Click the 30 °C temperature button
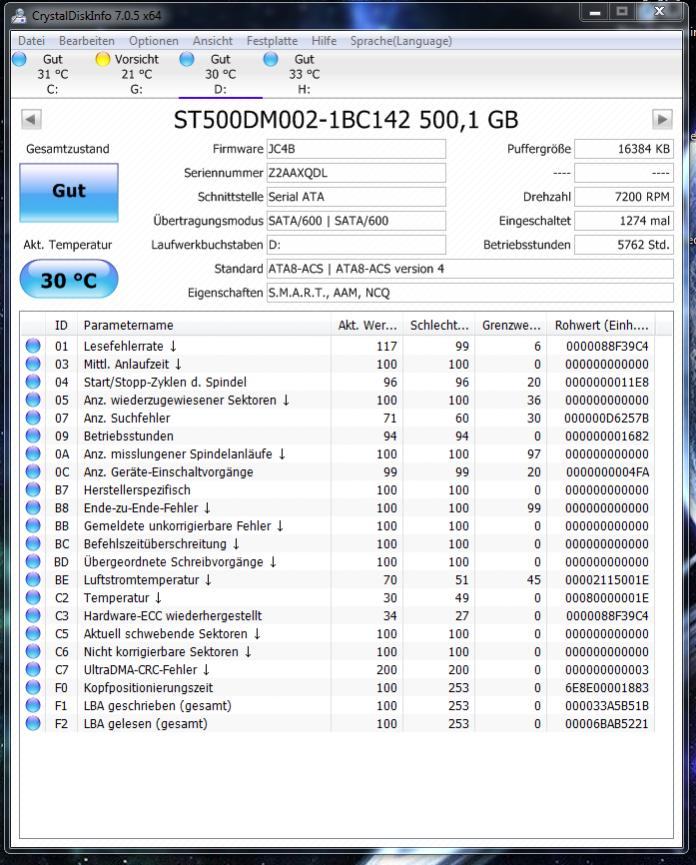This screenshot has height=865, width=696. click(69, 280)
